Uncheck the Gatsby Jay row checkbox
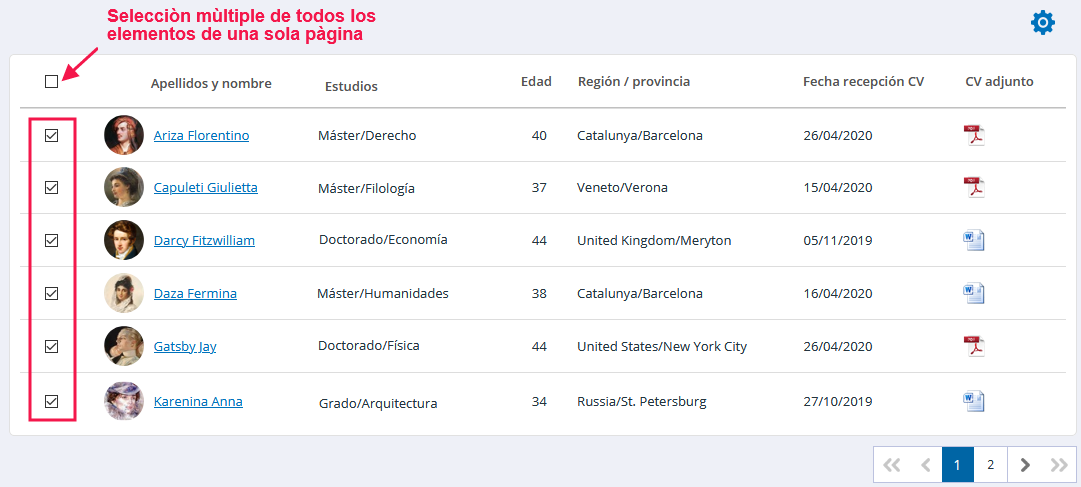 (x=51, y=346)
